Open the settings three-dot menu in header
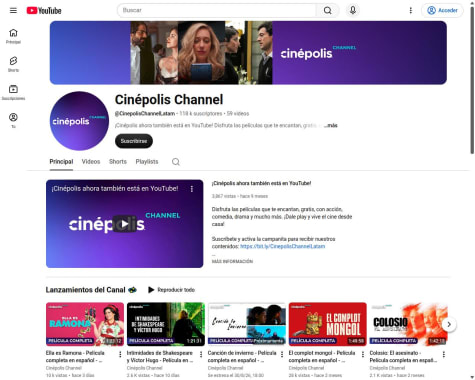Image resolution: width=475 pixels, height=380 pixels. (x=410, y=10)
